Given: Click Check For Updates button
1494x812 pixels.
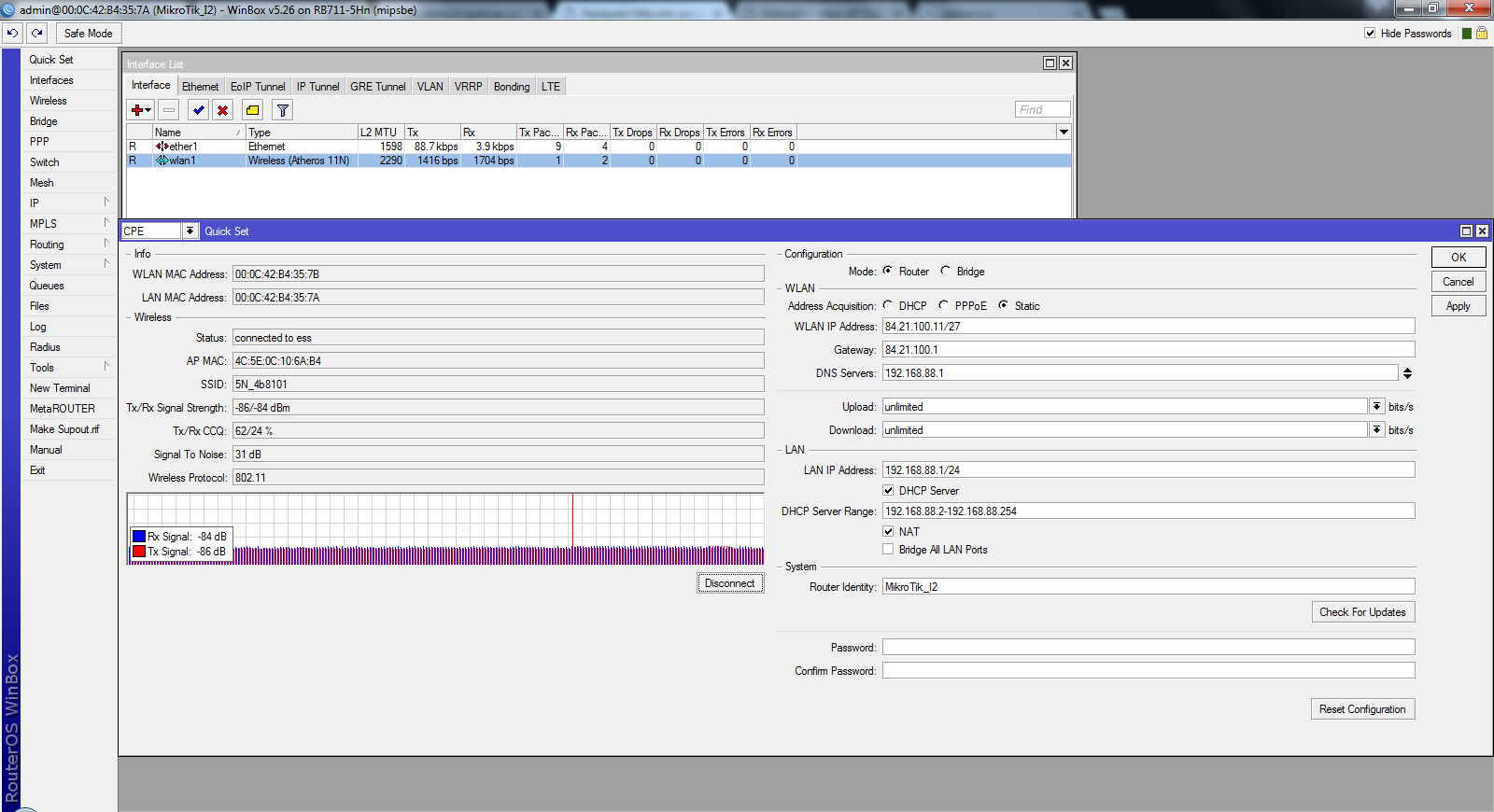Looking at the screenshot, I should coord(1363,612).
